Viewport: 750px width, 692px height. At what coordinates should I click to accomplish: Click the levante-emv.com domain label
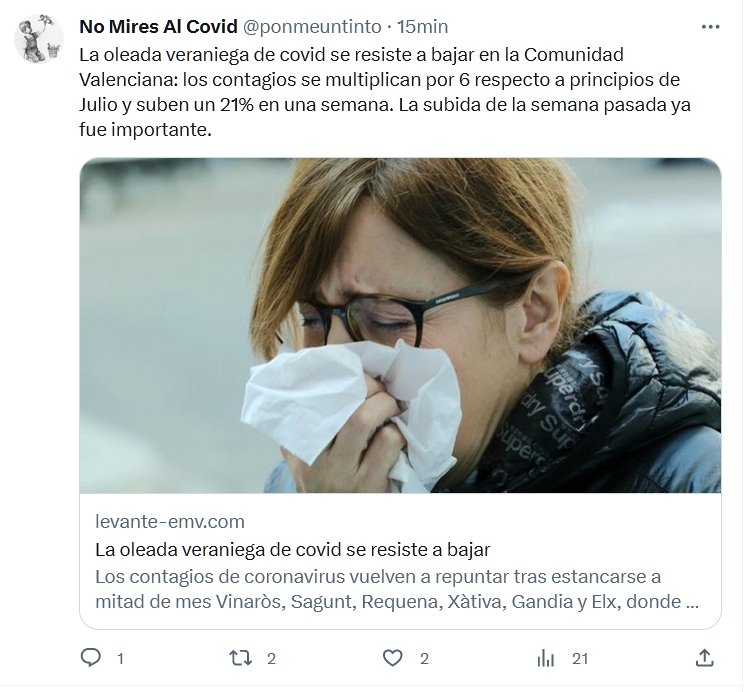tap(170, 521)
